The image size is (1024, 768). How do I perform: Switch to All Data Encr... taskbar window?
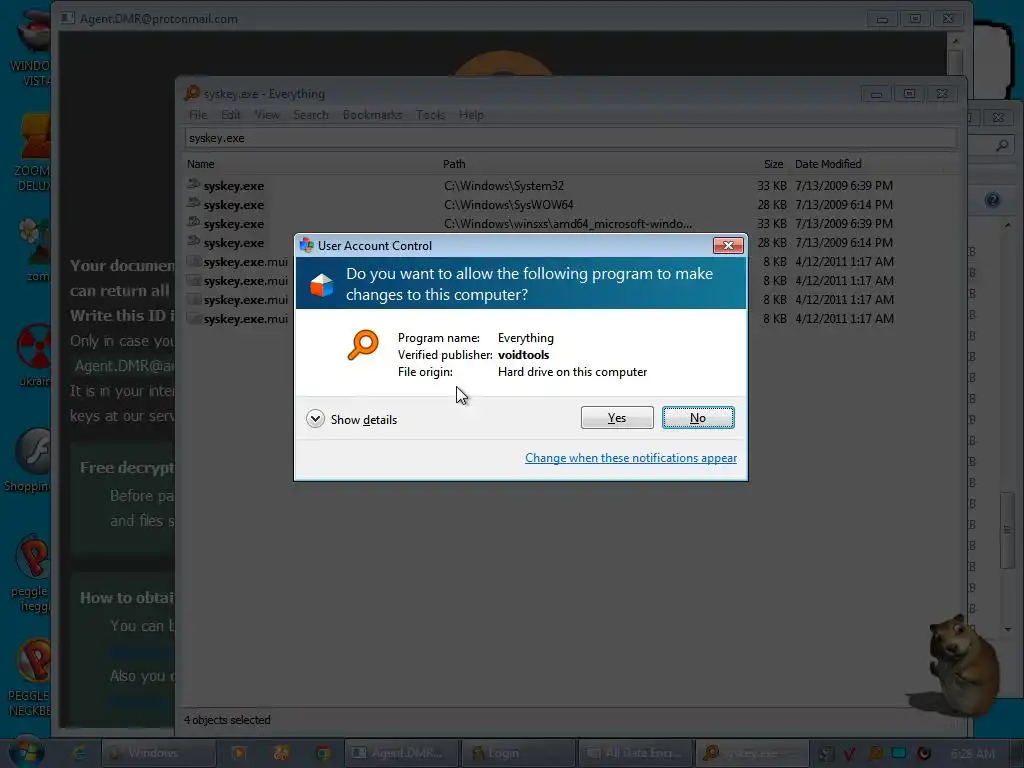tap(635, 753)
